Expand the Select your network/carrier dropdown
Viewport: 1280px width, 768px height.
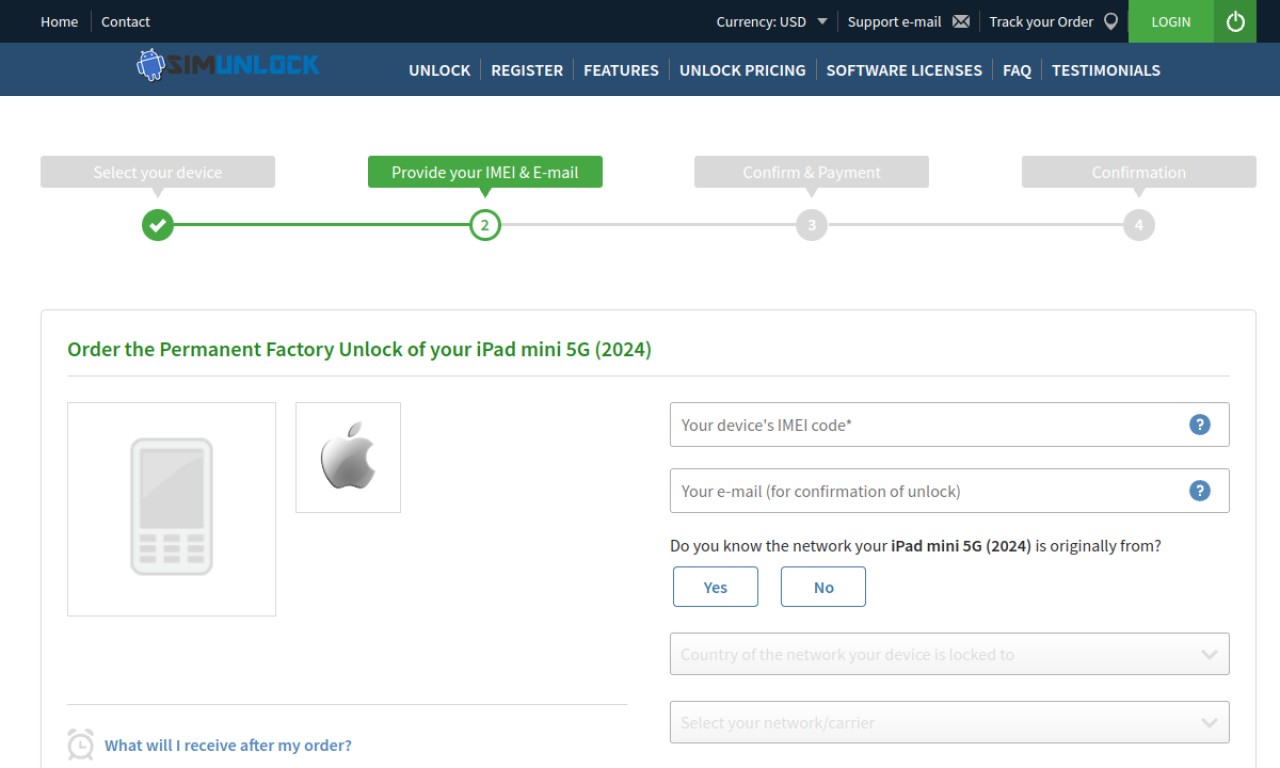point(949,722)
